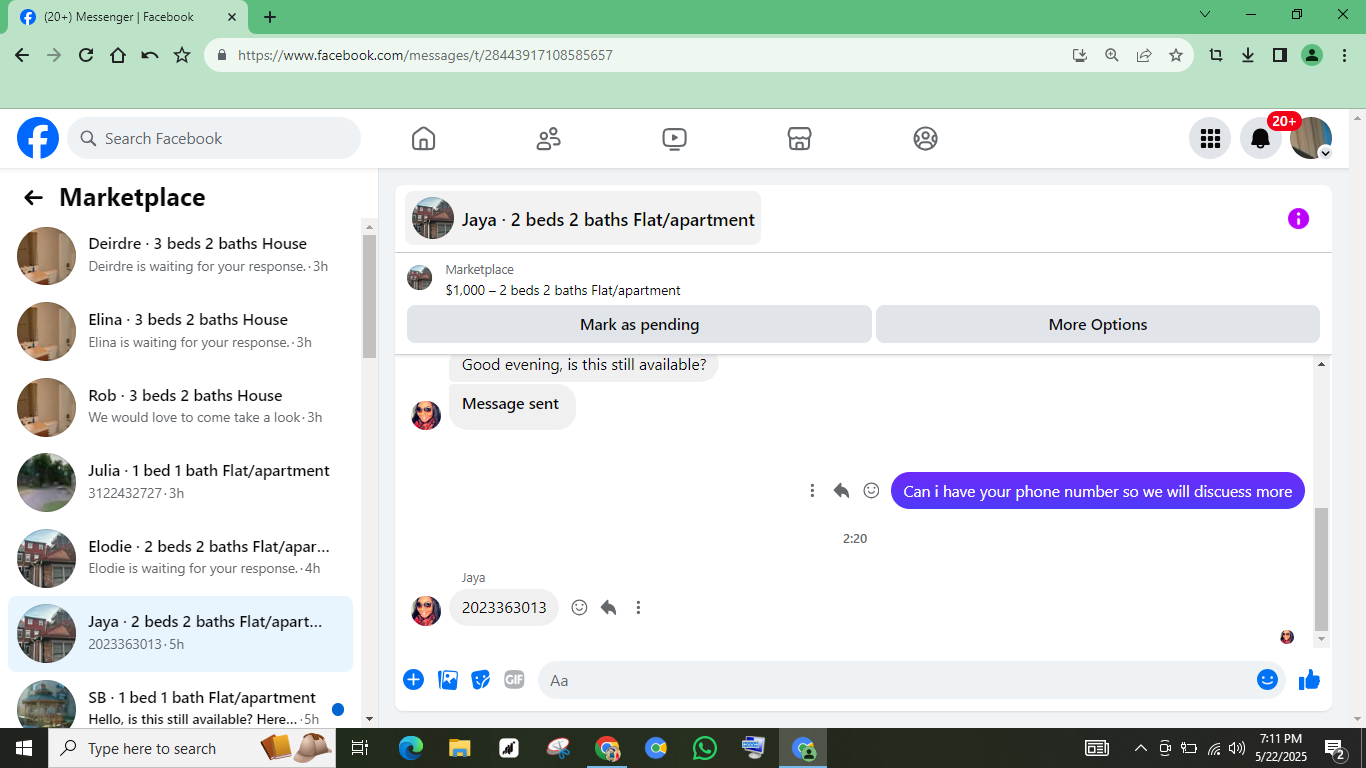Attach a photo using the image icon

tap(447, 680)
